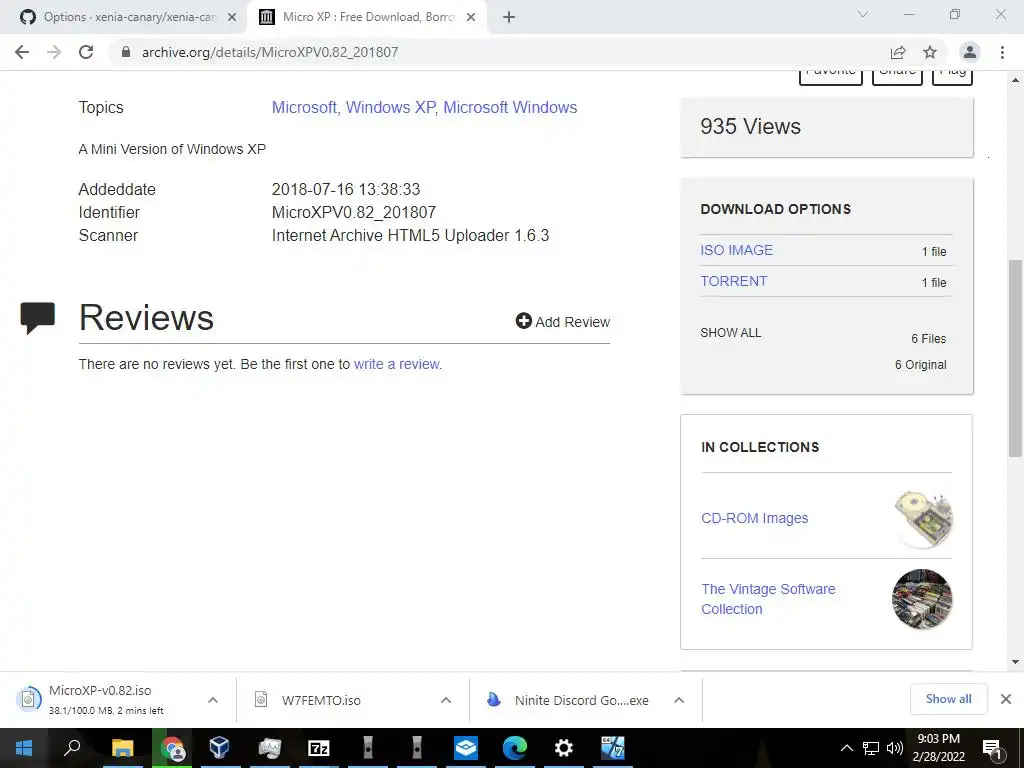
Task: Open File Explorer from taskbar
Action: click(122, 748)
